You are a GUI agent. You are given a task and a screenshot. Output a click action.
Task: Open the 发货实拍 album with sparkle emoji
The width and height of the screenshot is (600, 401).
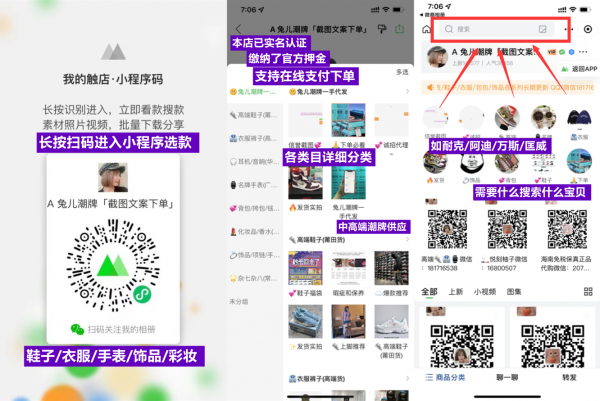(x=305, y=321)
